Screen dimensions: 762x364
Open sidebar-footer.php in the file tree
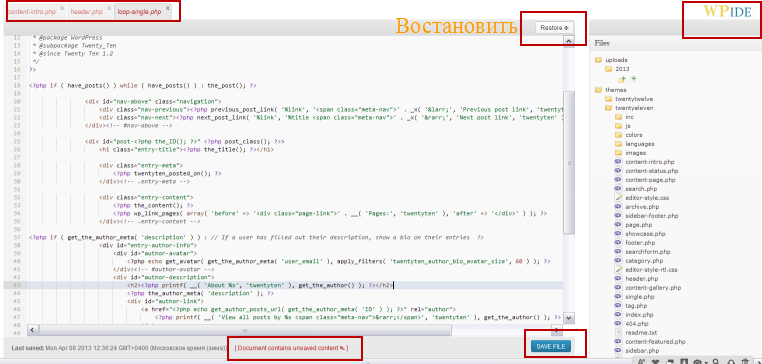[x=651, y=216]
